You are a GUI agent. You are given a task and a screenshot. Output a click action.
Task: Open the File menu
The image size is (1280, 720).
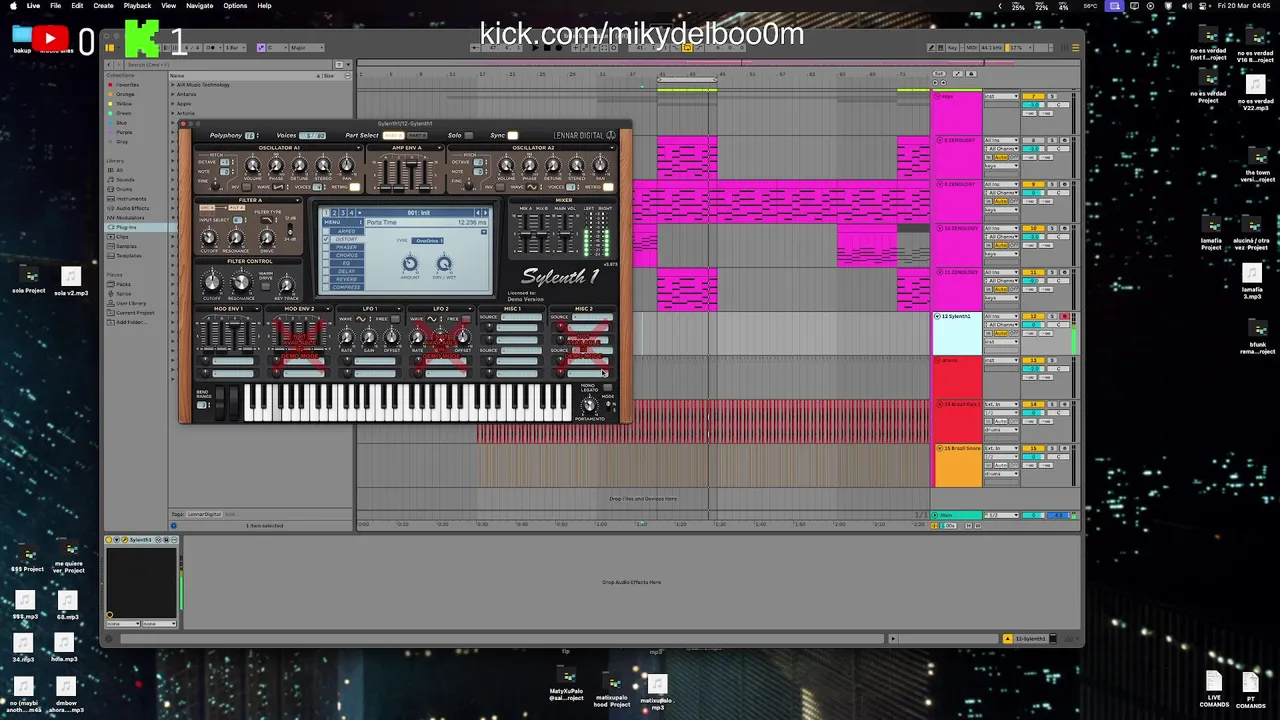[x=56, y=6]
